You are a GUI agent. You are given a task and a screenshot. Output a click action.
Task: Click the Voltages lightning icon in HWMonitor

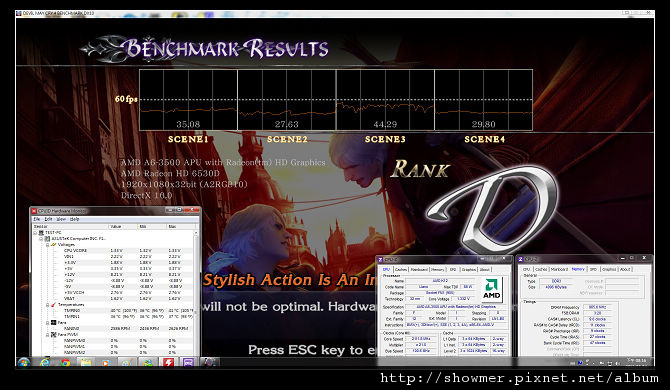[x=54, y=244]
